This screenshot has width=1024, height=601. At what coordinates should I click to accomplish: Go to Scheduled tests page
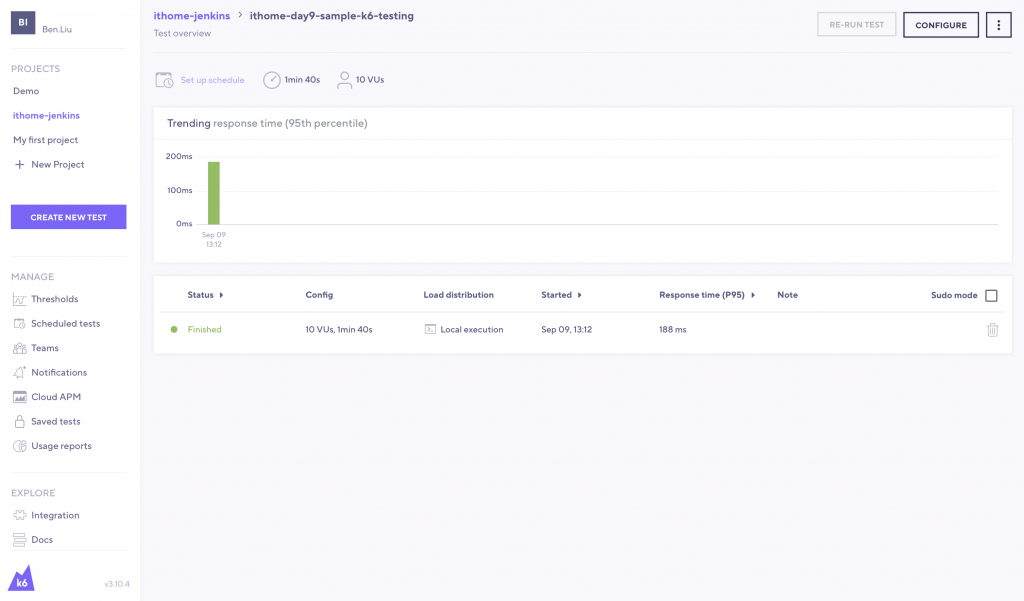[x=66, y=323]
